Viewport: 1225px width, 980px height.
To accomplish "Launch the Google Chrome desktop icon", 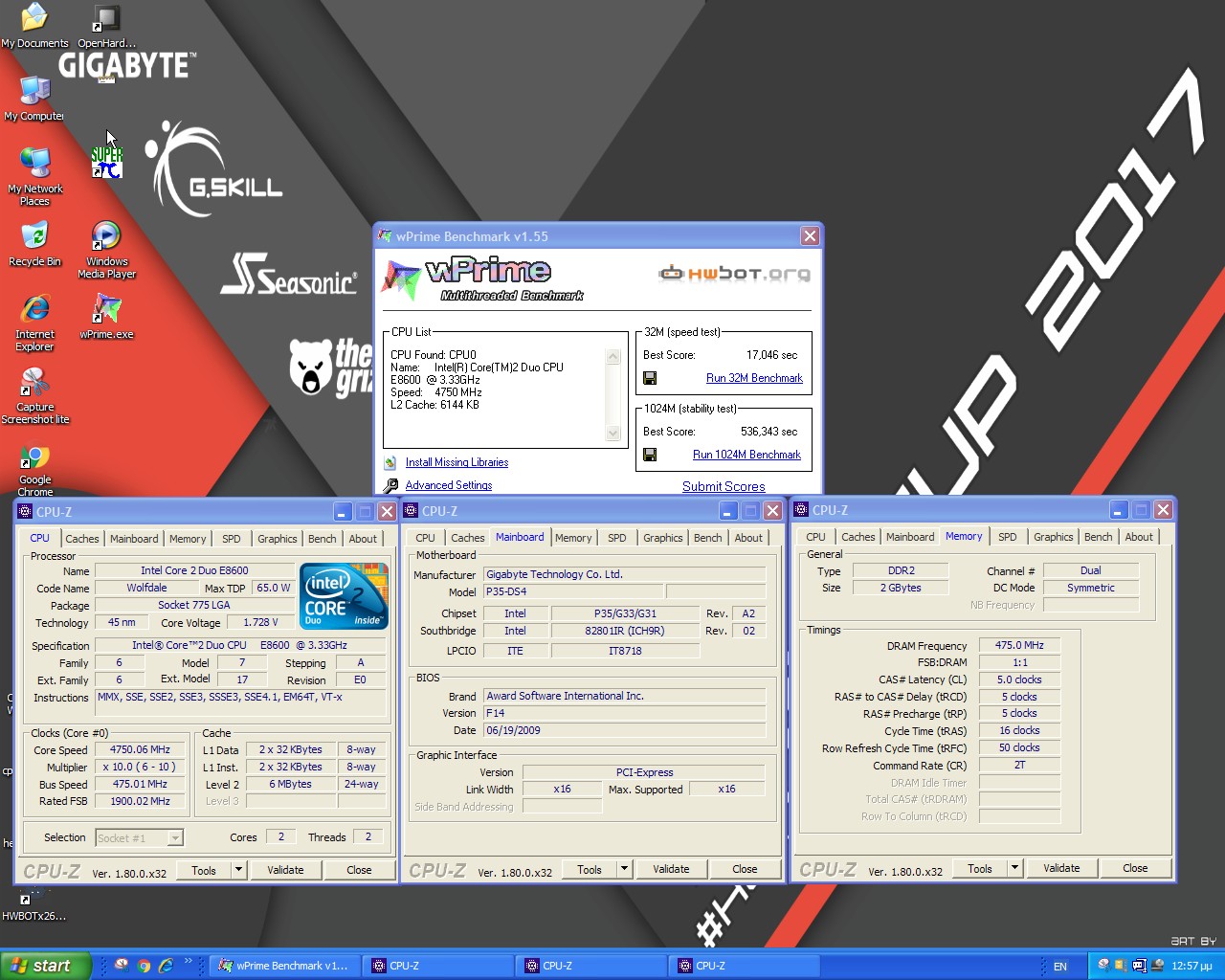I will click(x=34, y=468).
